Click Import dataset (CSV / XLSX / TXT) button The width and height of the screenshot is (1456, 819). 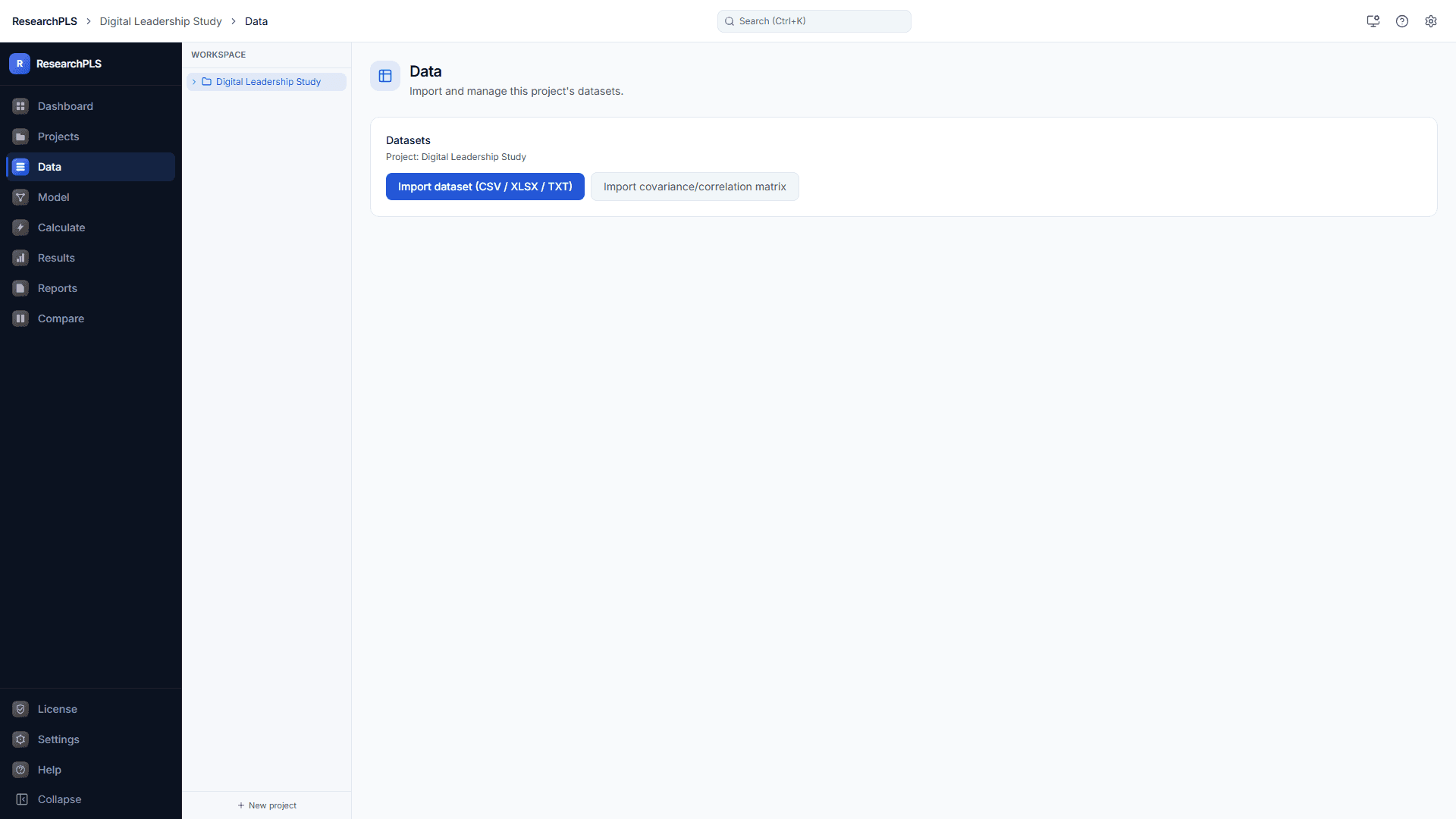point(485,187)
